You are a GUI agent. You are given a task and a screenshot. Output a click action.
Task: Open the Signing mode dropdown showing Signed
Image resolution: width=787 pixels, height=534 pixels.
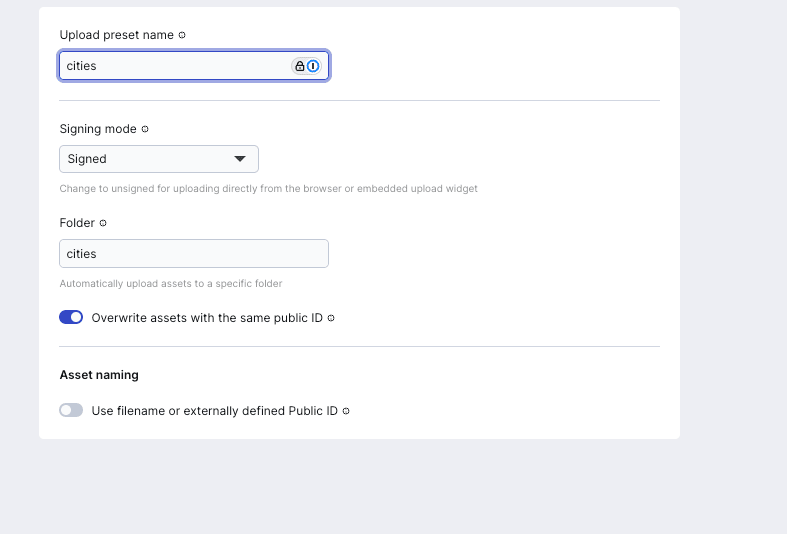159,159
